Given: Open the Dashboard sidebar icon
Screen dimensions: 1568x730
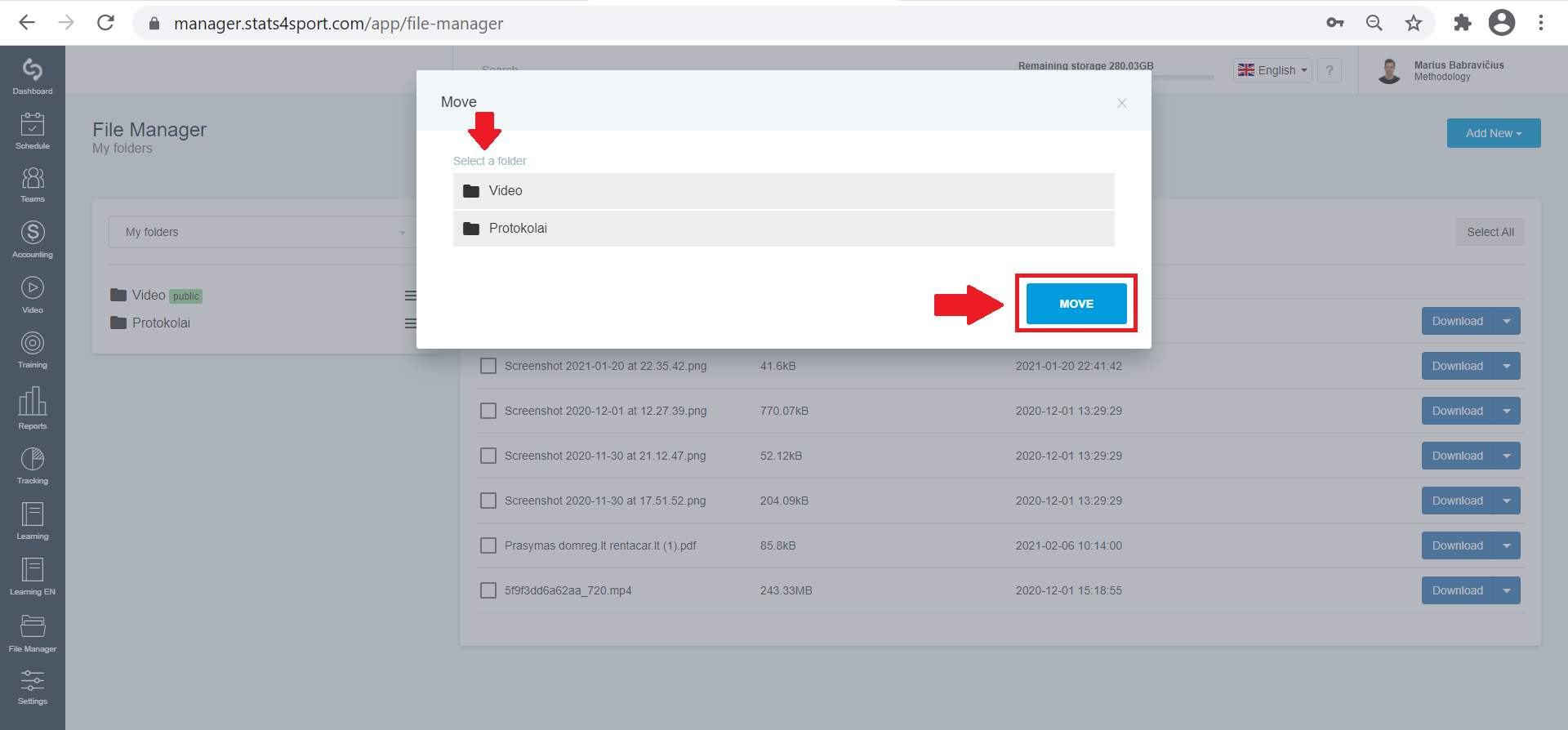Looking at the screenshot, I should [x=33, y=77].
